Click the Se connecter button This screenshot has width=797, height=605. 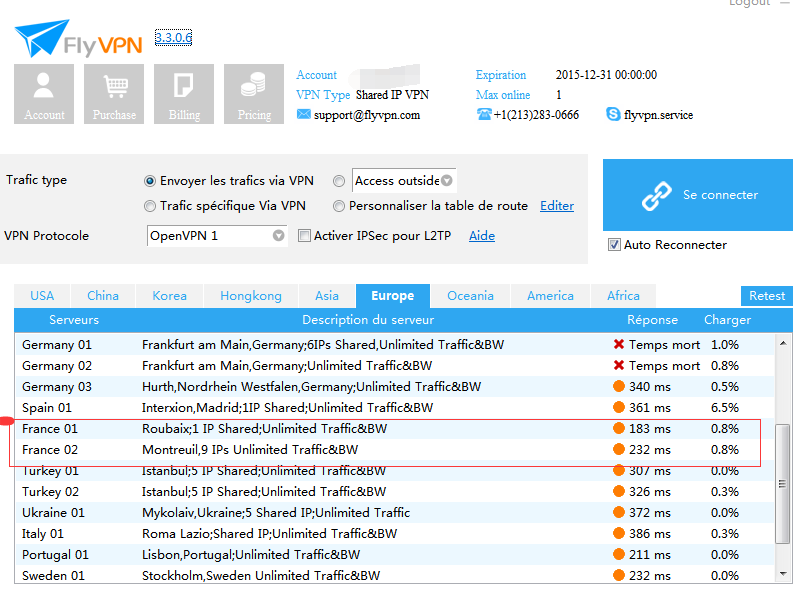coord(698,195)
